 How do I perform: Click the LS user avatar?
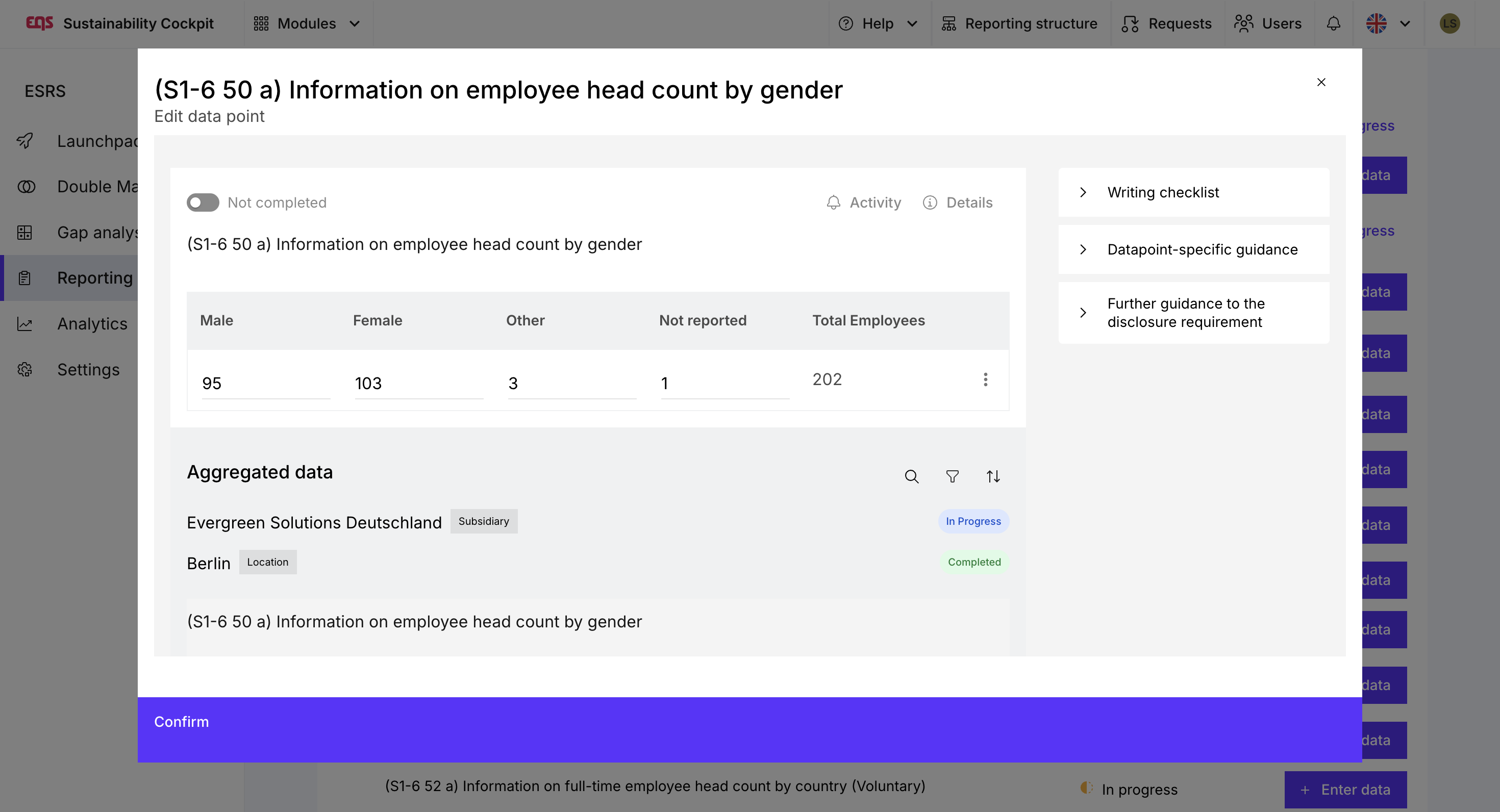(x=1449, y=24)
